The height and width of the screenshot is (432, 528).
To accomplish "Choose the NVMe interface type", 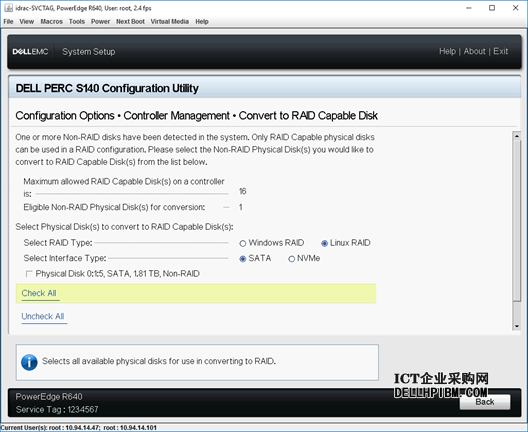I will tap(291, 259).
